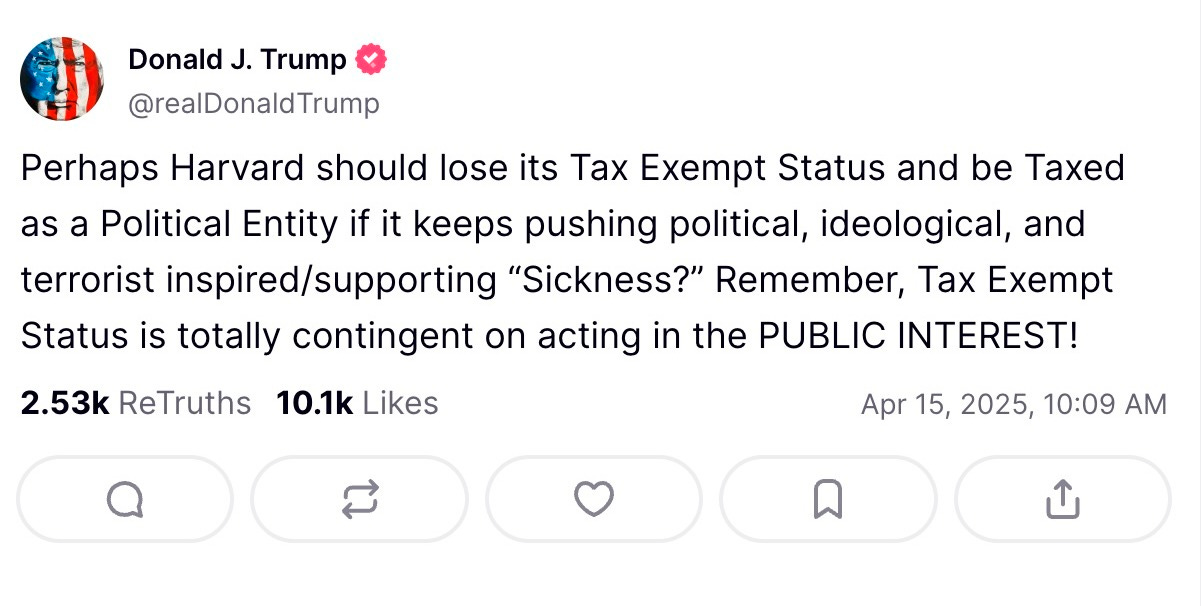Select the heart outline to favorite
Viewport: 1201px width, 606px height.
(x=593, y=499)
